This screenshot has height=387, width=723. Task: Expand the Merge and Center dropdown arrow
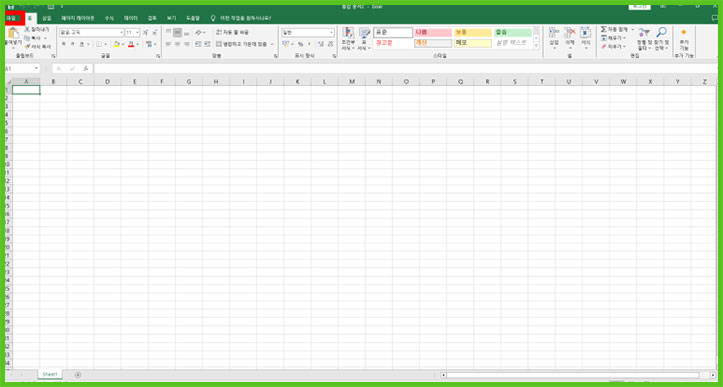pyautogui.click(x=272, y=44)
